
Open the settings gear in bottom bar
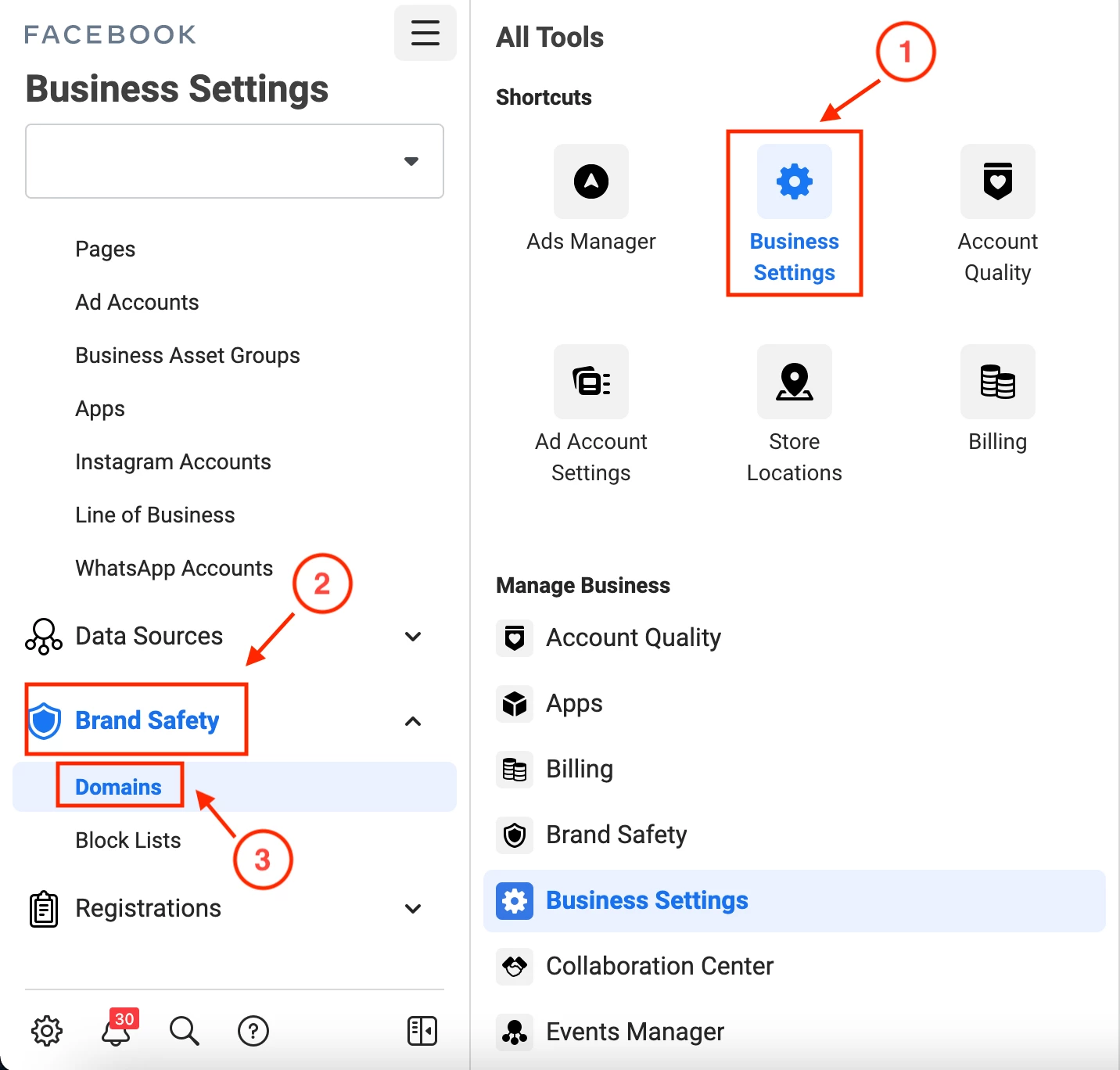[47, 1031]
